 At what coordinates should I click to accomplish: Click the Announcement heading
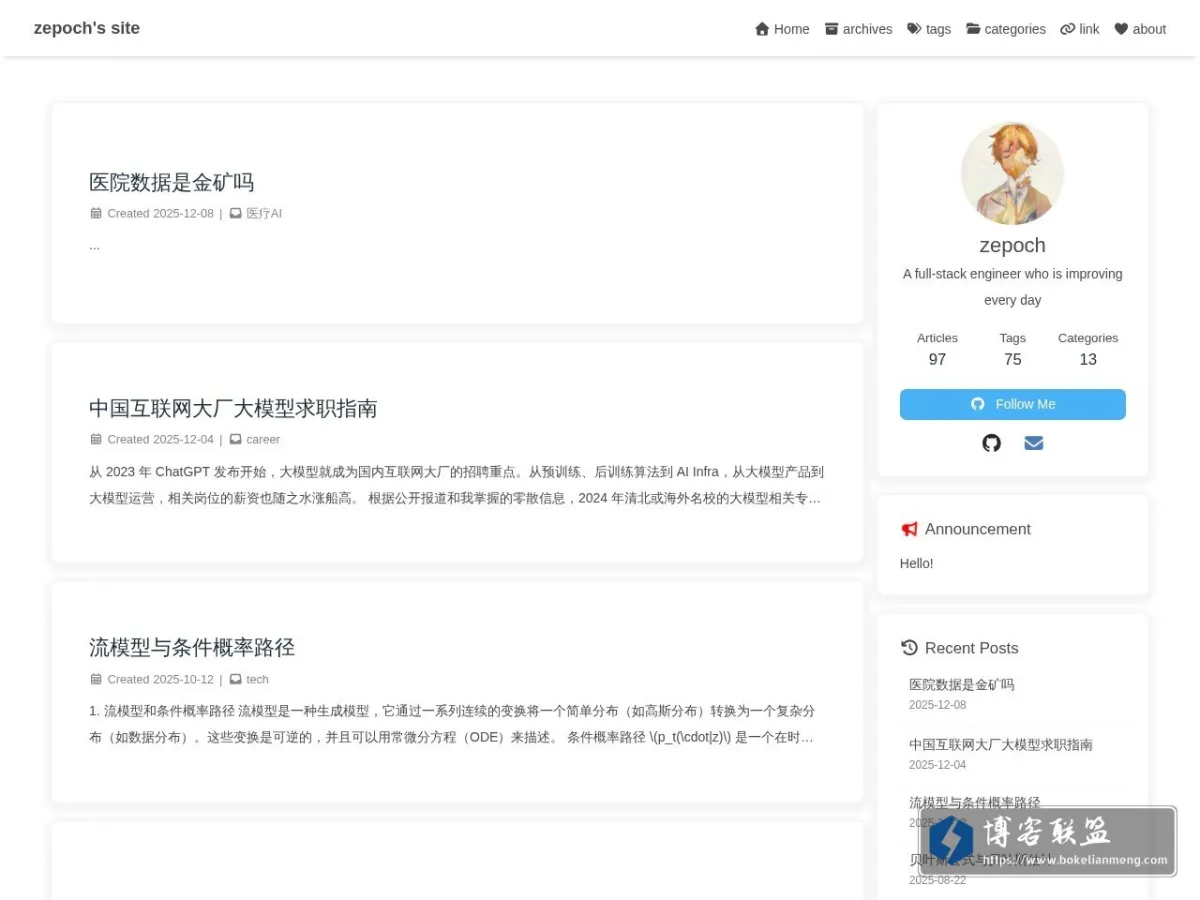tap(977, 529)
